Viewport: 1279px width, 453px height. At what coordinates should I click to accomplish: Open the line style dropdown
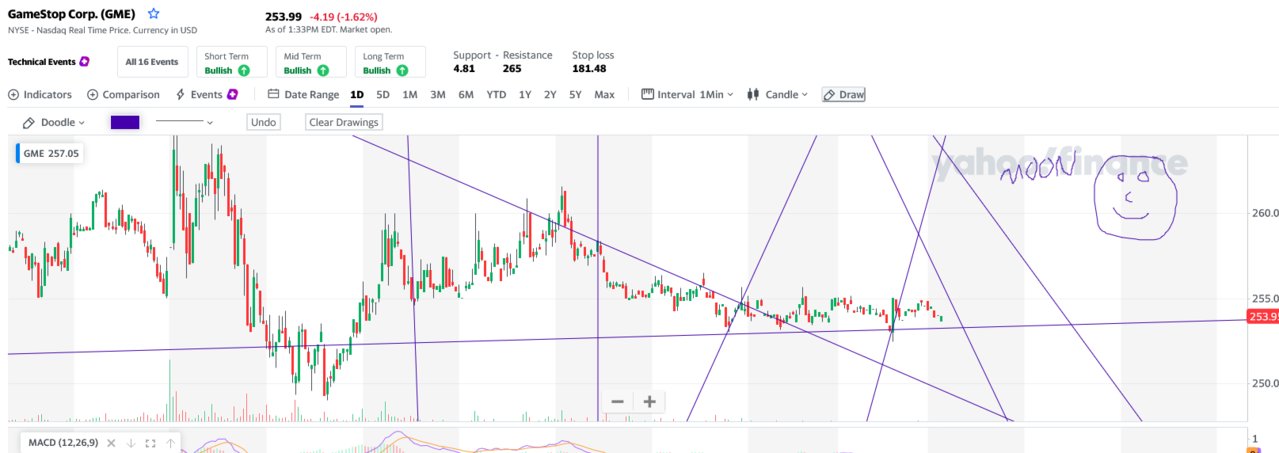(185, 122)
